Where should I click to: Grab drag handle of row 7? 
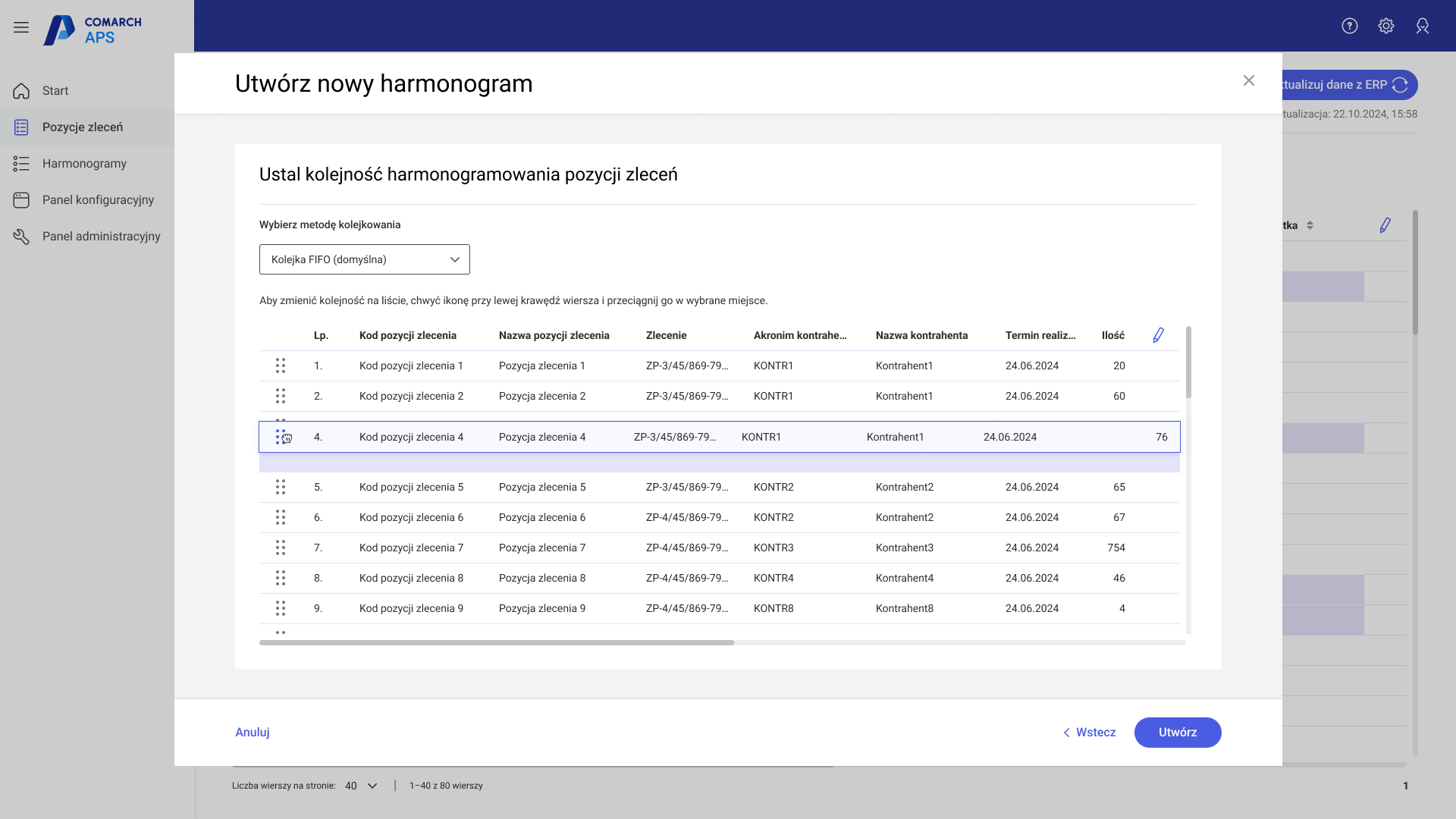[x=281, y=548]
